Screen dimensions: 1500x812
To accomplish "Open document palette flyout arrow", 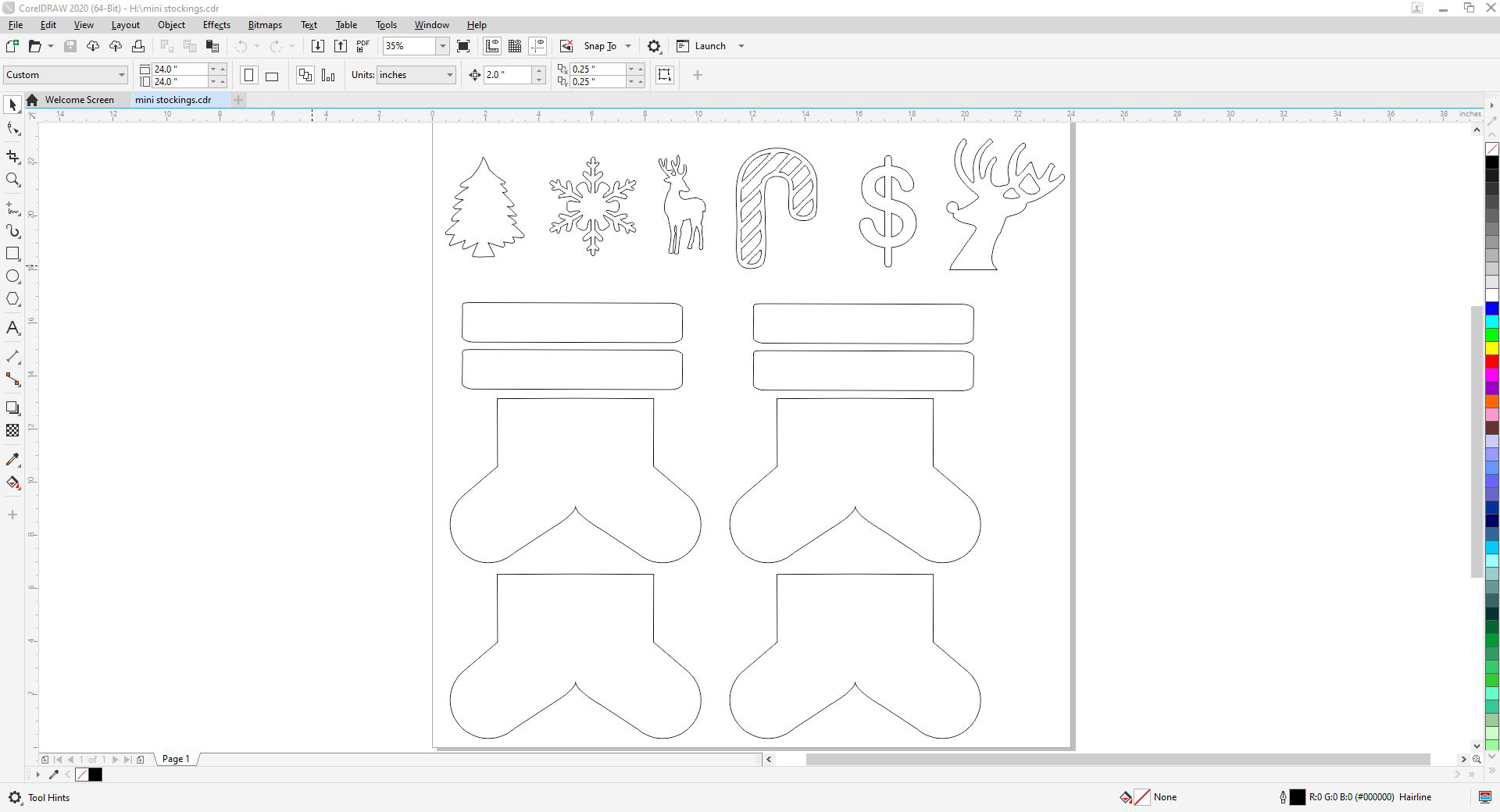I will click(x=37, y=775).
